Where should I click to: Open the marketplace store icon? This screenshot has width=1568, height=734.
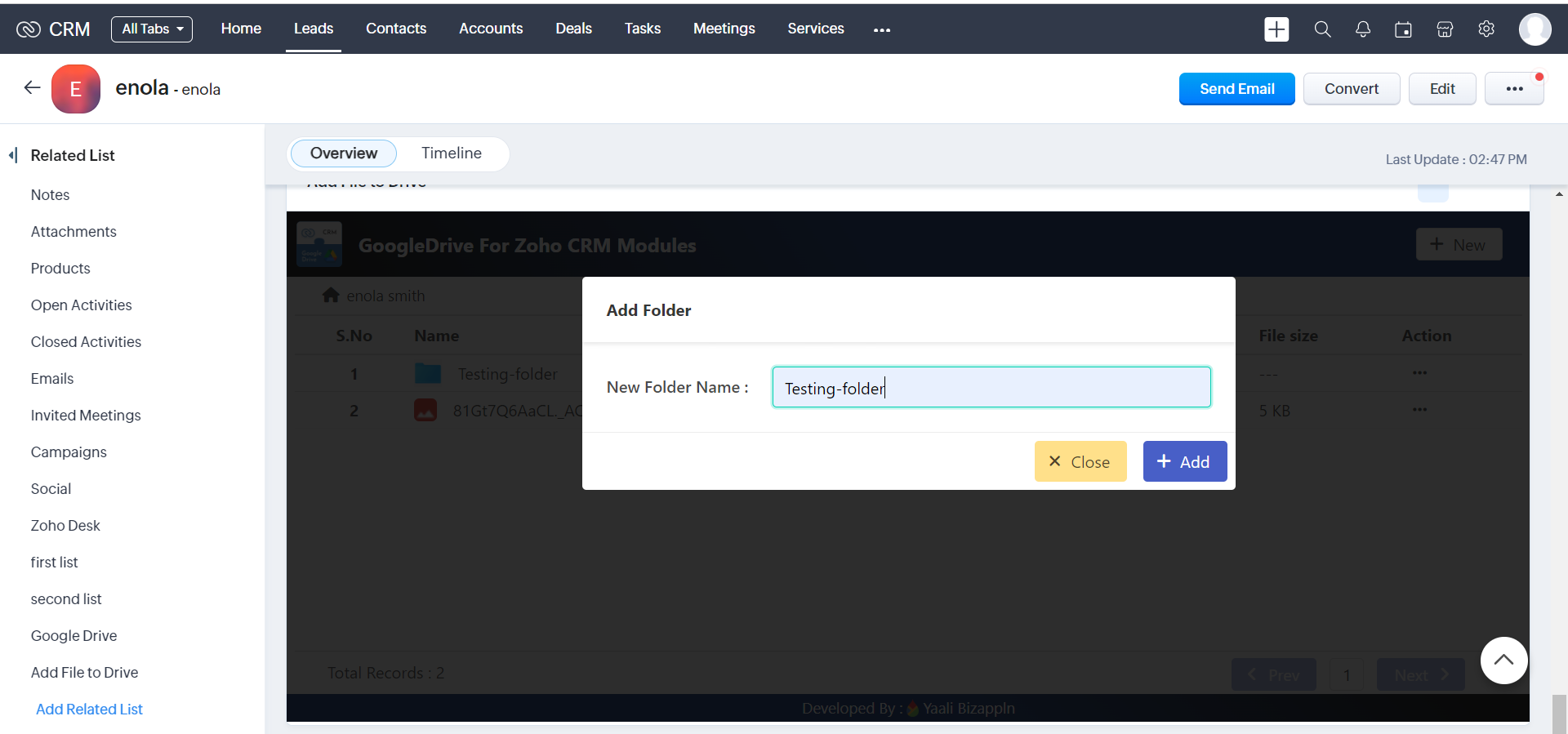tap(1445, 29)
